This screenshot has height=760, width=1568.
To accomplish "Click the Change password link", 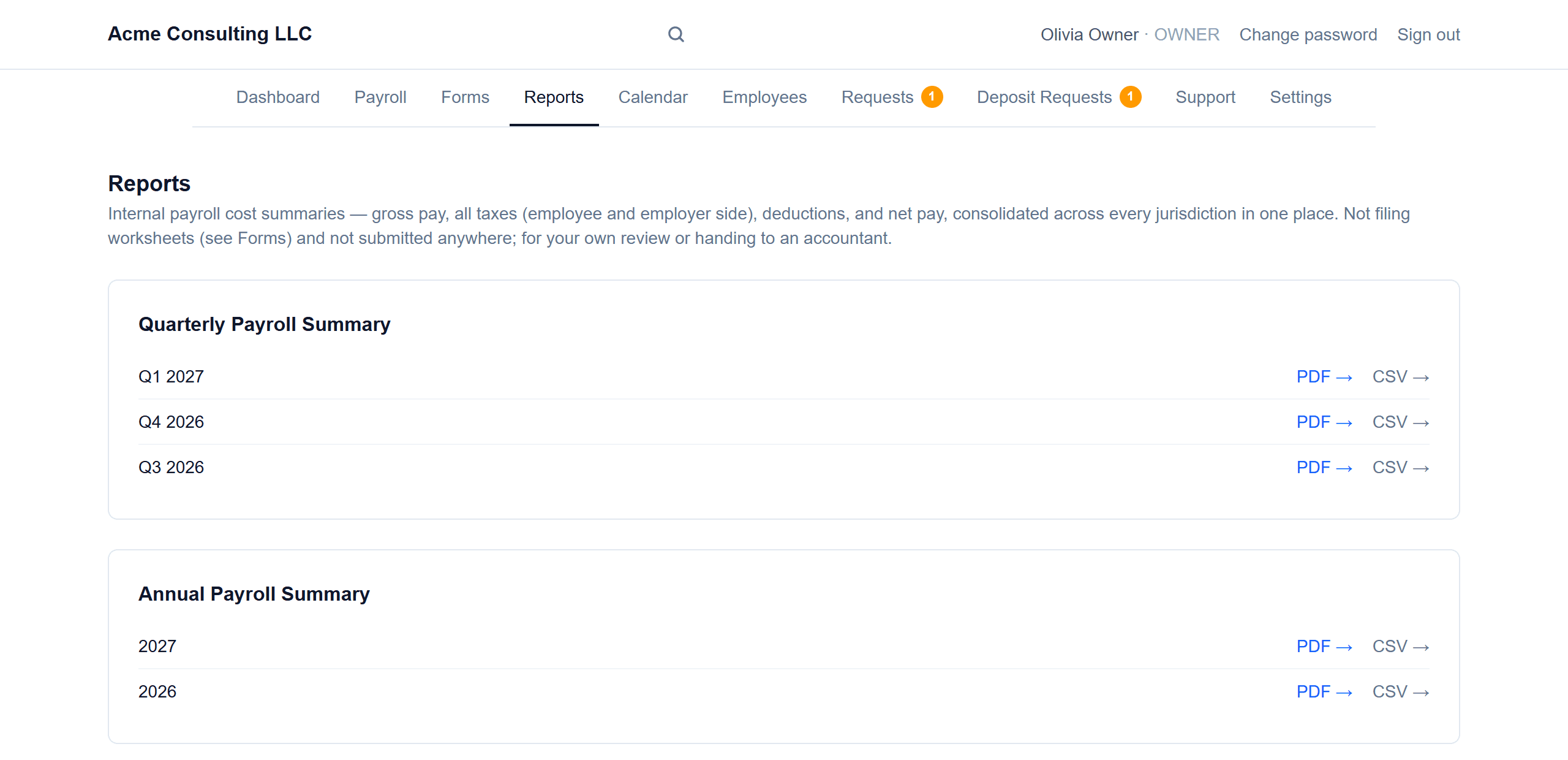I will click(x=1308, y=34).
